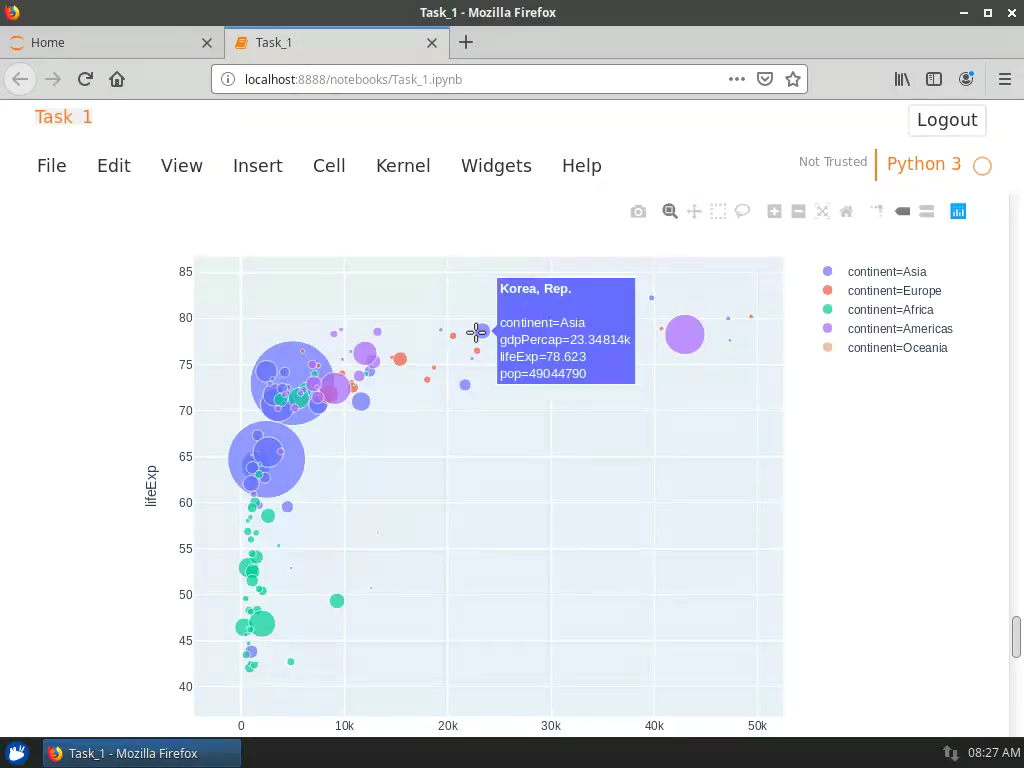This screenshot has width=1024, height=768.
Task: Enable Box Select mode on the scatter plot
Action: 718,211
